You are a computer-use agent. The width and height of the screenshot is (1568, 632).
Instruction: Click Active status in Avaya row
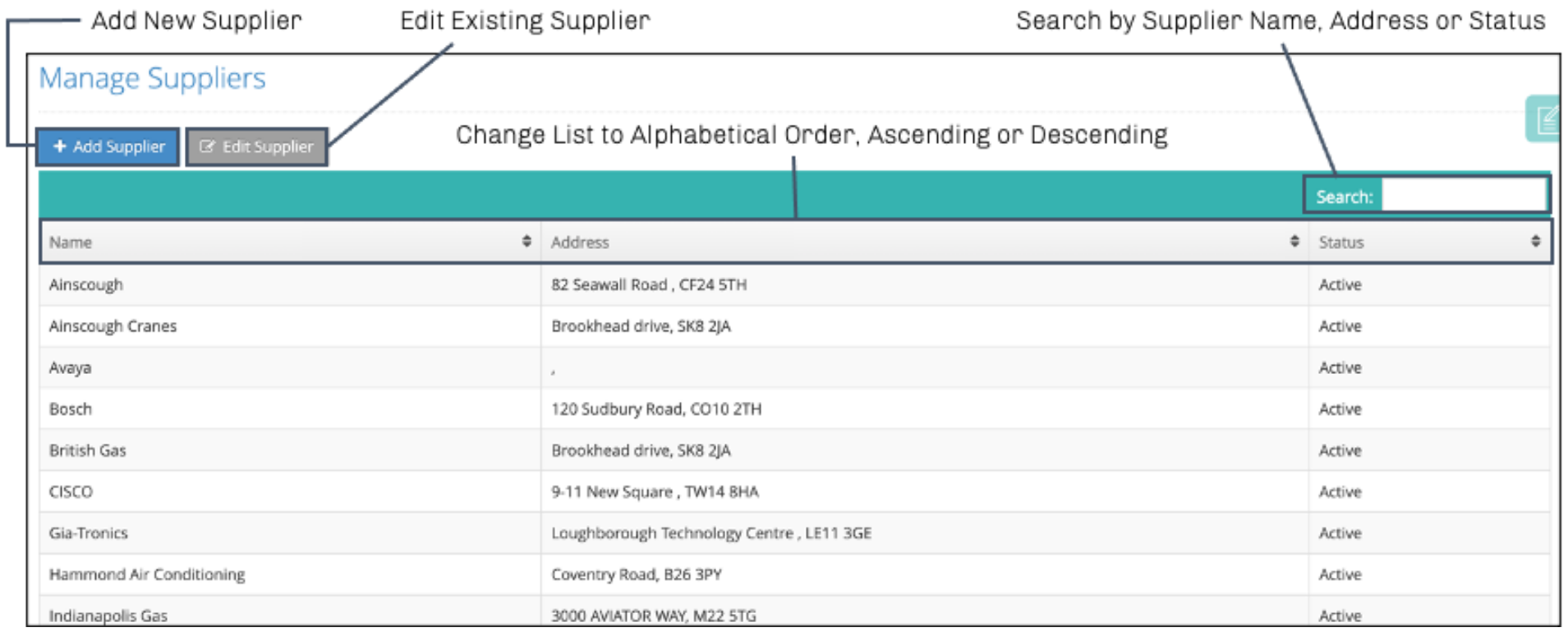pyautogui.click(x=1340, y=367)
